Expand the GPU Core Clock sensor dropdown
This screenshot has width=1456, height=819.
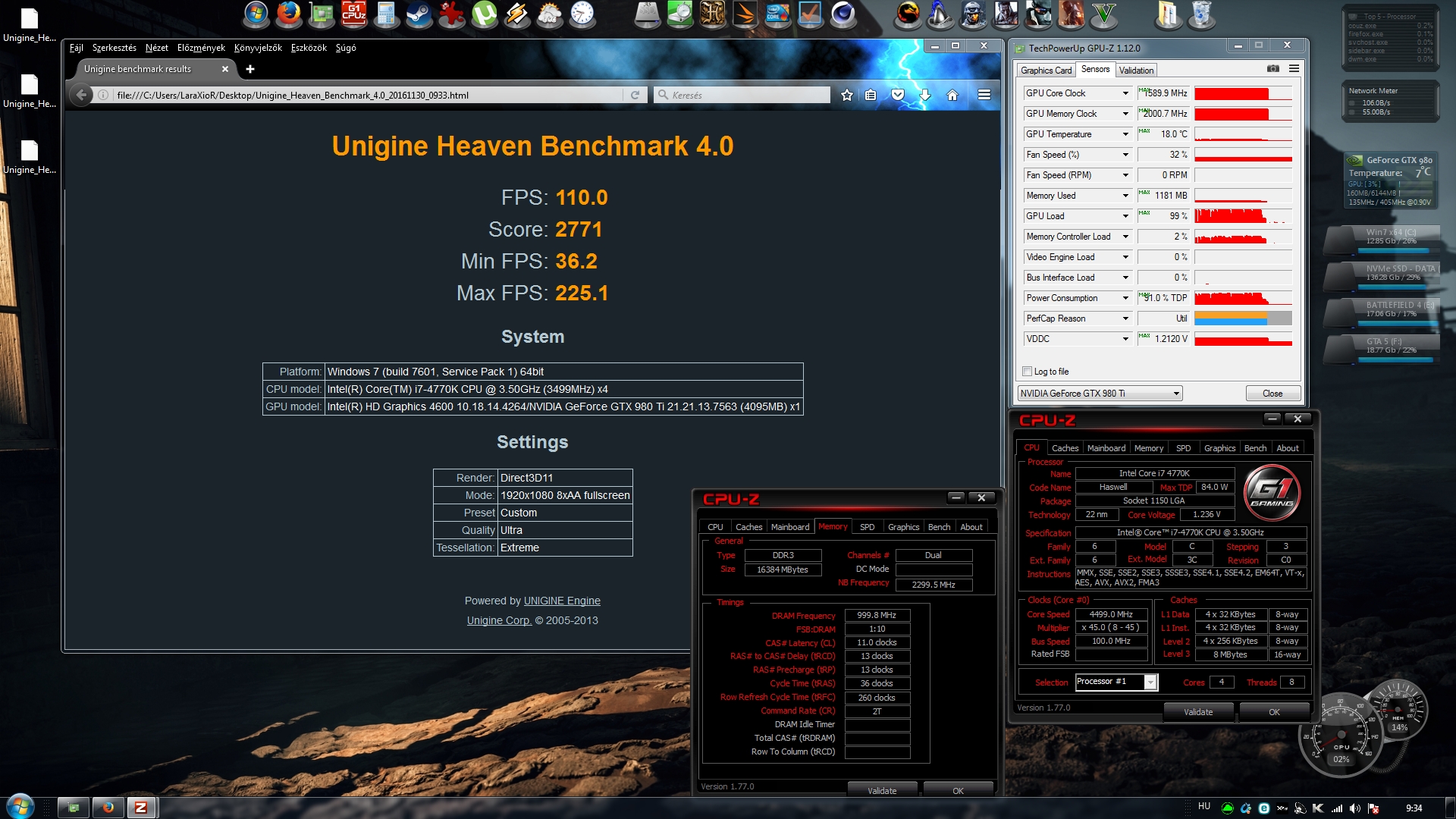(x=1125, y=93)
